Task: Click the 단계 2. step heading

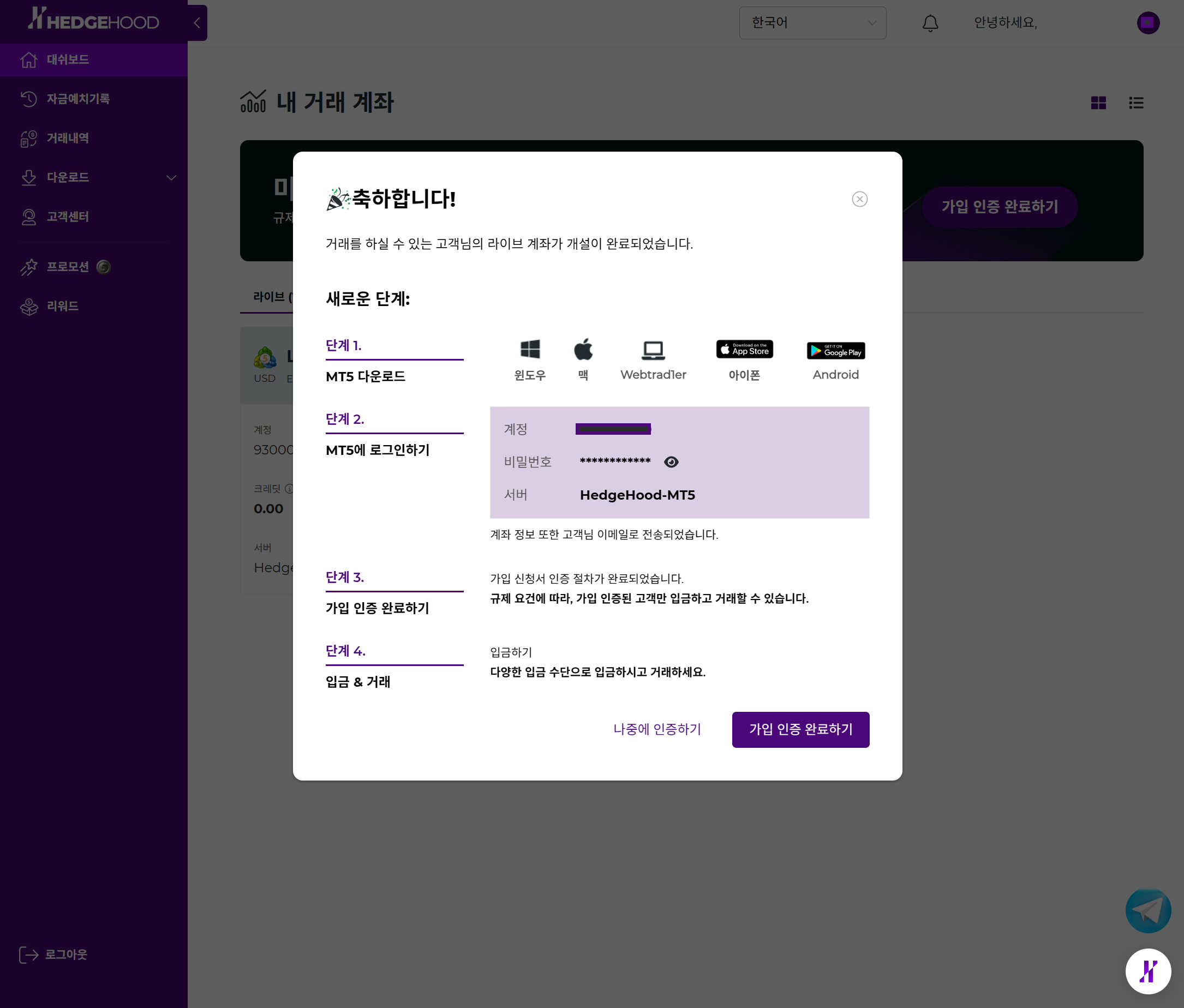Action: (x=345, y=418)
